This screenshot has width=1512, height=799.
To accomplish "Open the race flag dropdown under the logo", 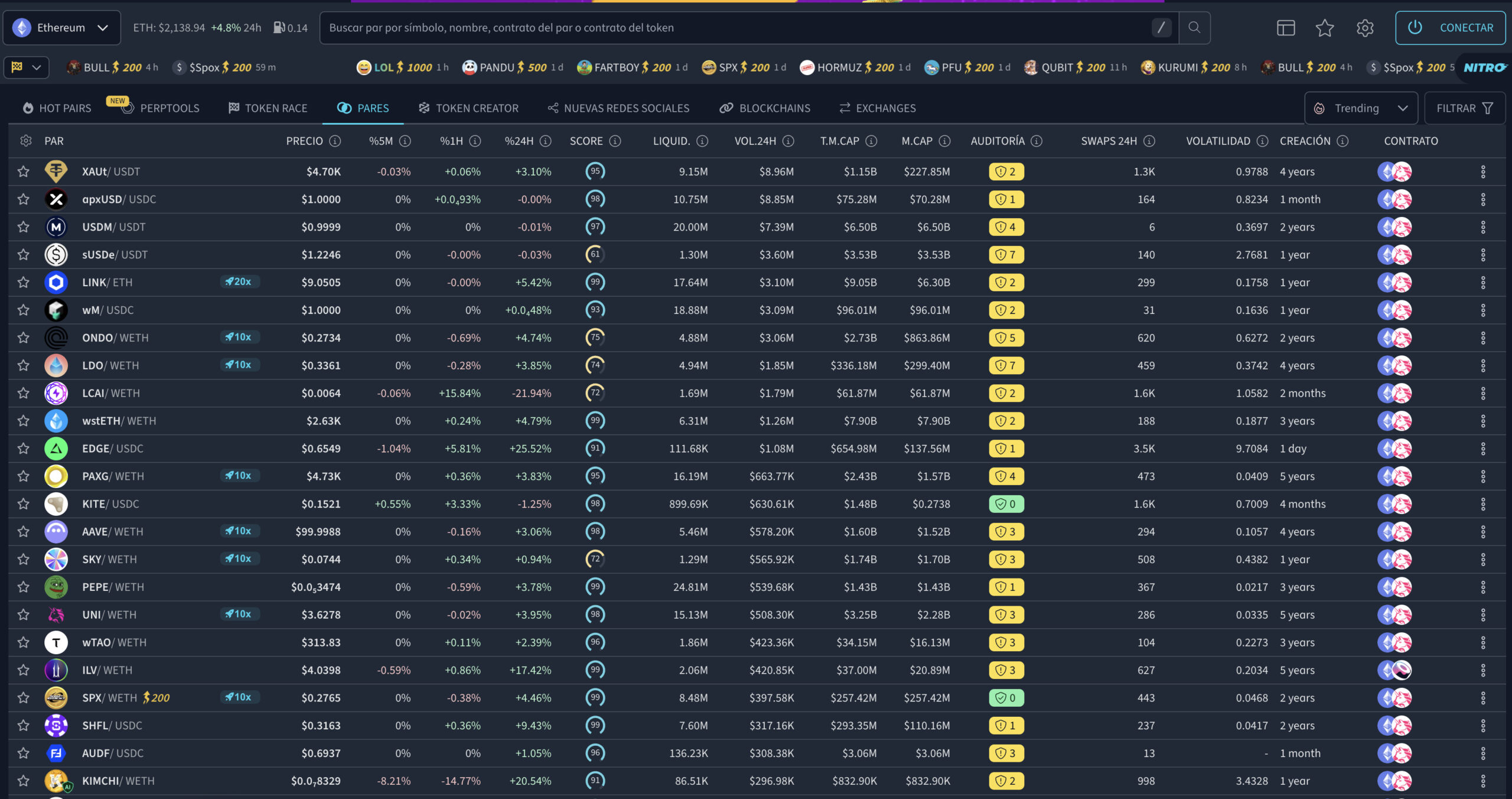I will coord(26,67).
